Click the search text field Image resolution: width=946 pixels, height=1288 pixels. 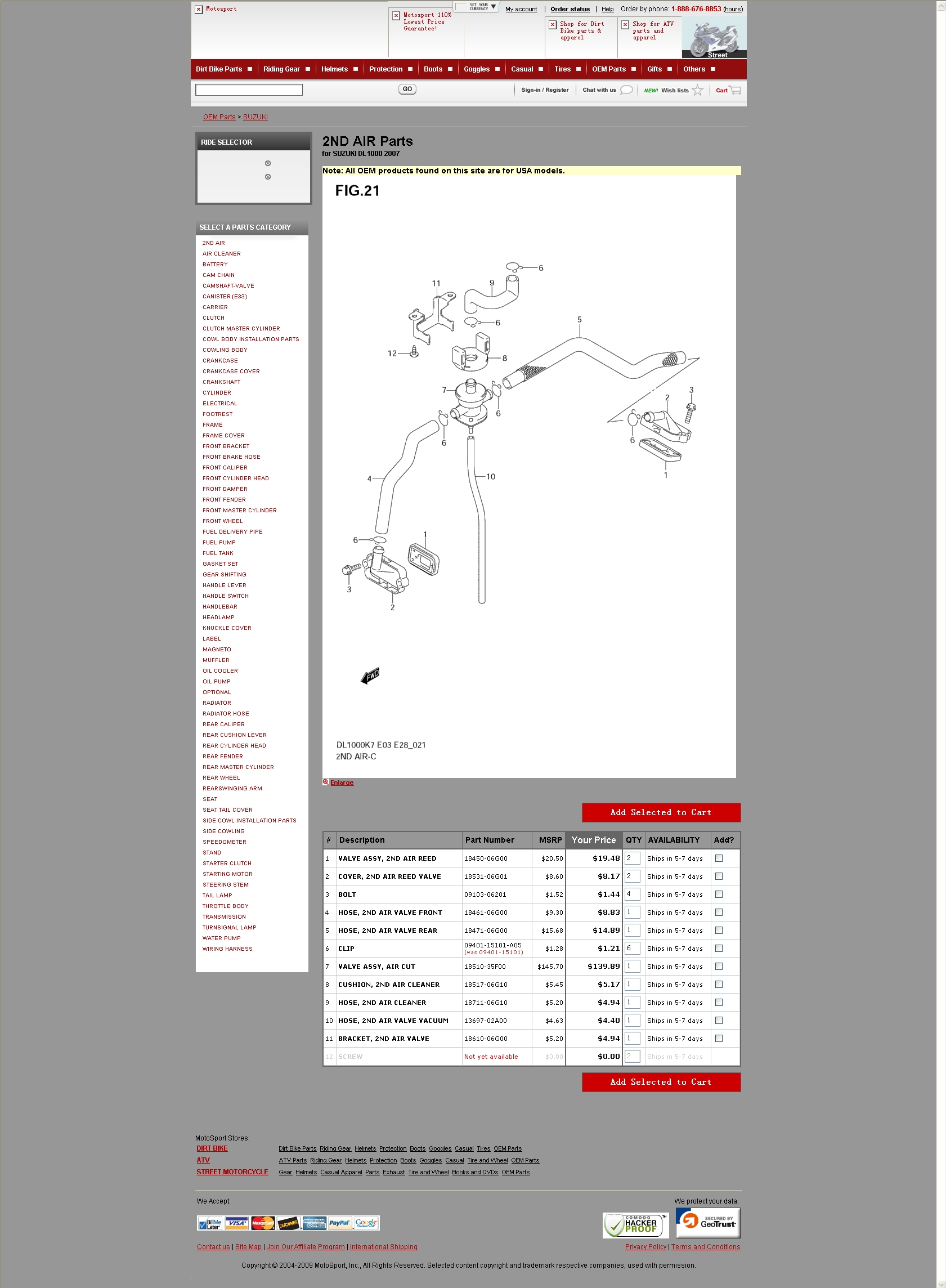pyautogui.click(x=249, y=90)
